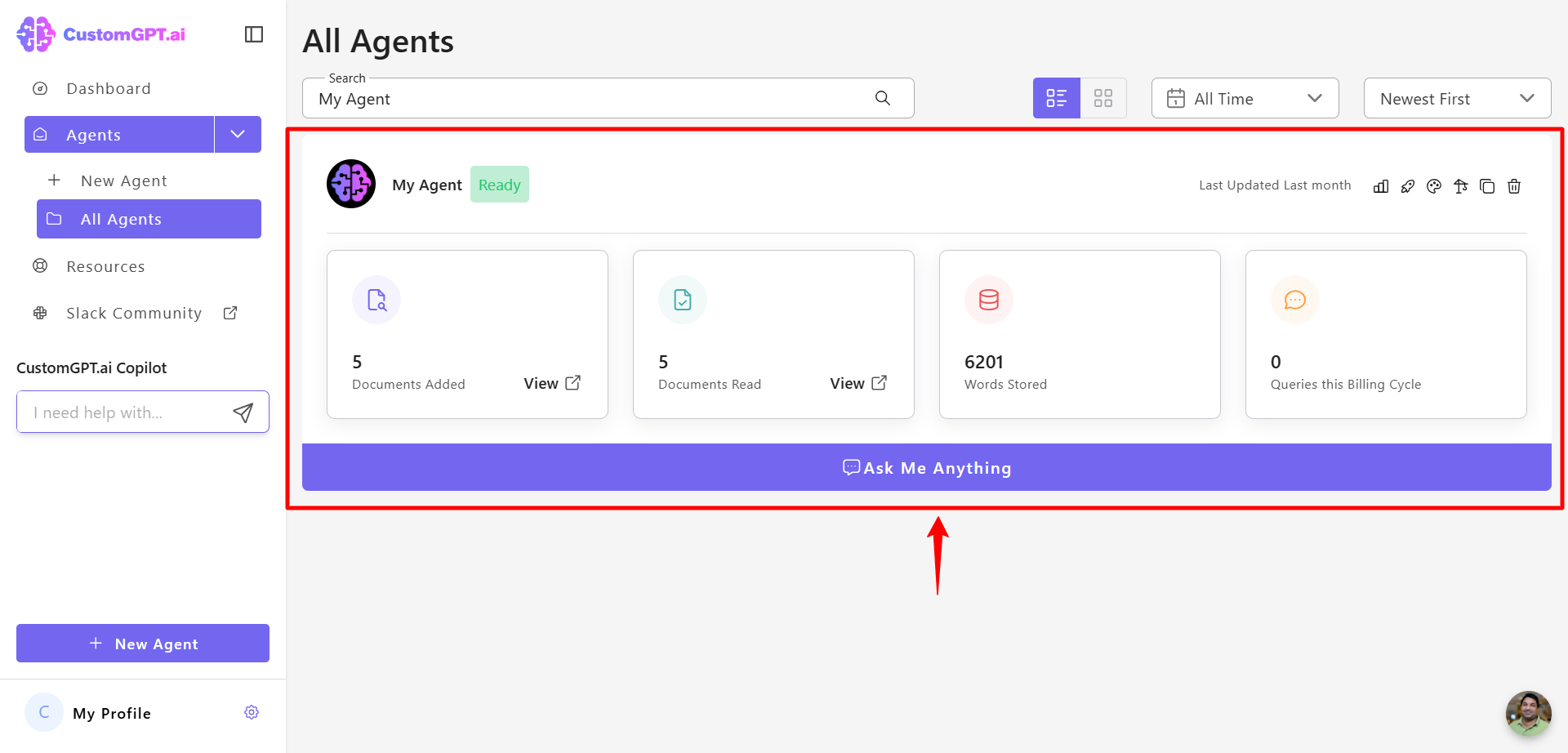Click the Documents Added file-search icon
The height and width of the screenshot is (753, 1568).
(376, 300)
